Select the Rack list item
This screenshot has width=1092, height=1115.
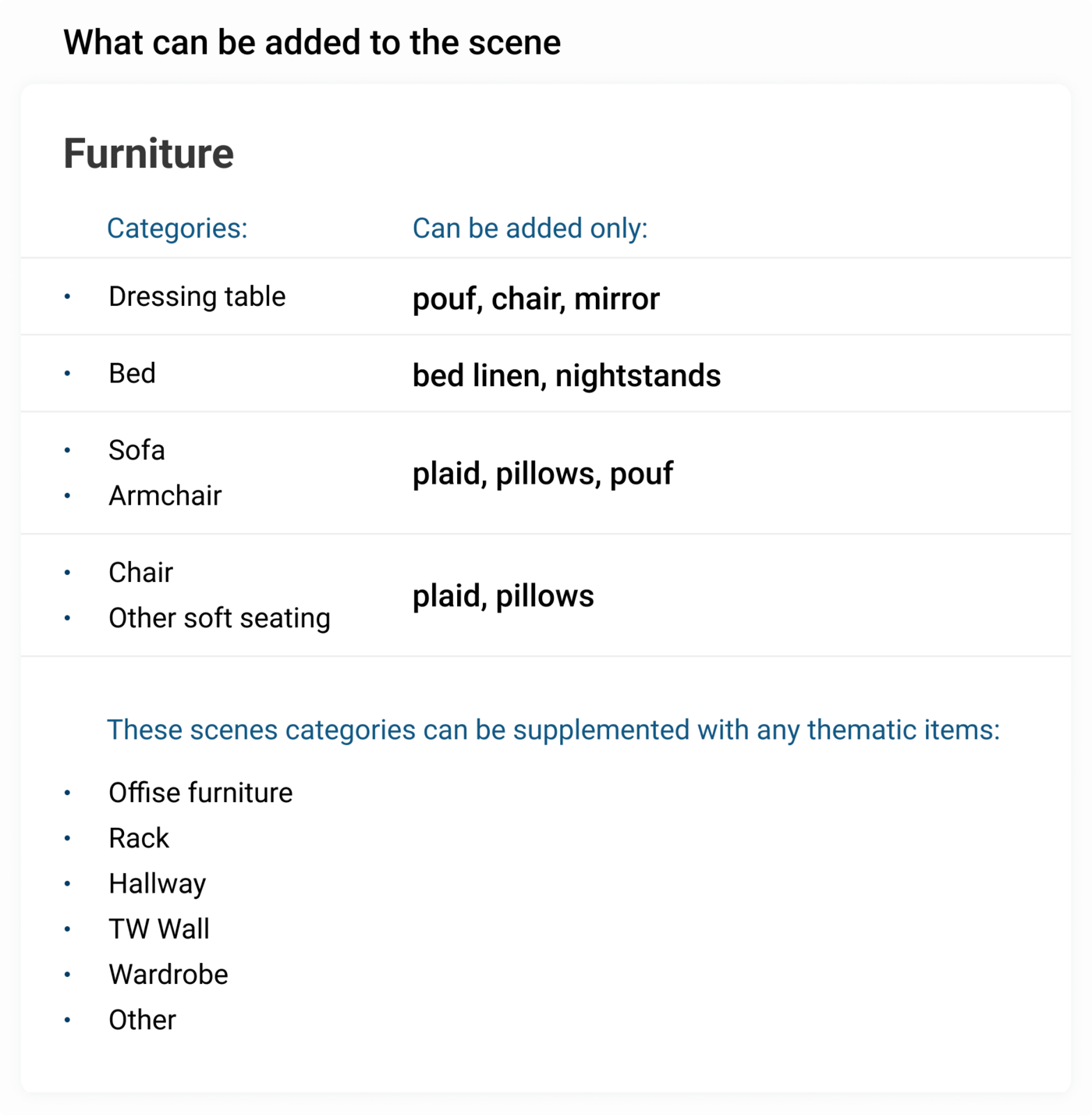point(139,838)
